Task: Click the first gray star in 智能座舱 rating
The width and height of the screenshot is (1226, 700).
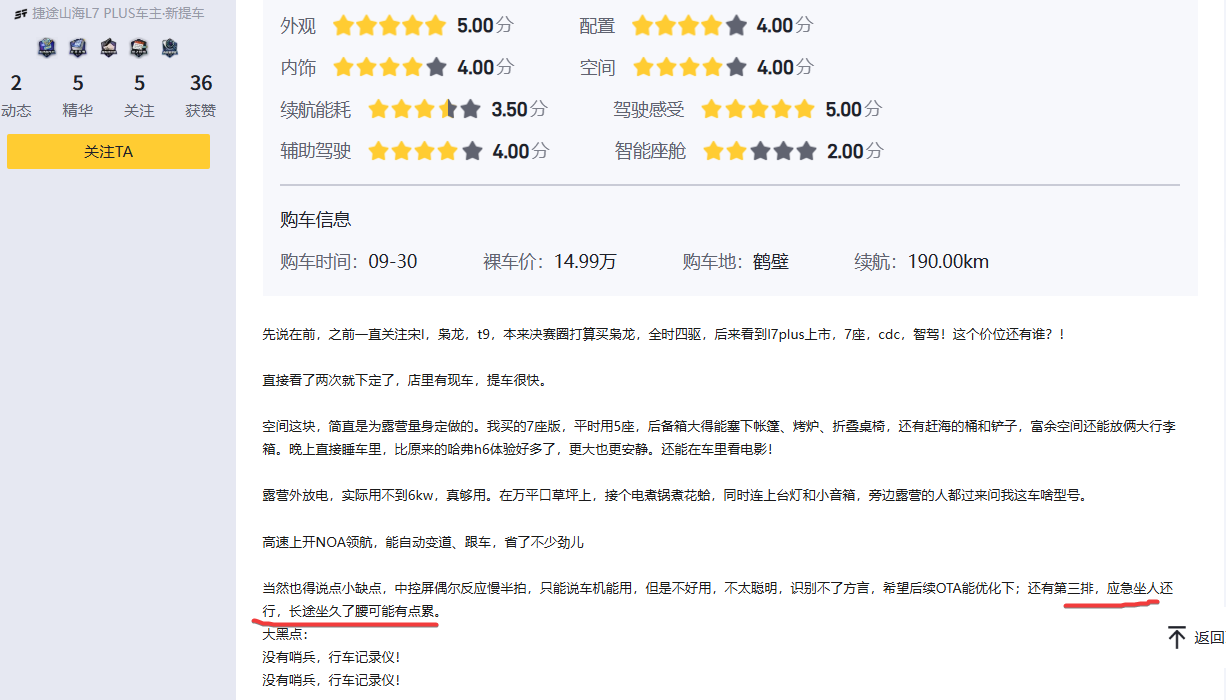Action: 760,151
